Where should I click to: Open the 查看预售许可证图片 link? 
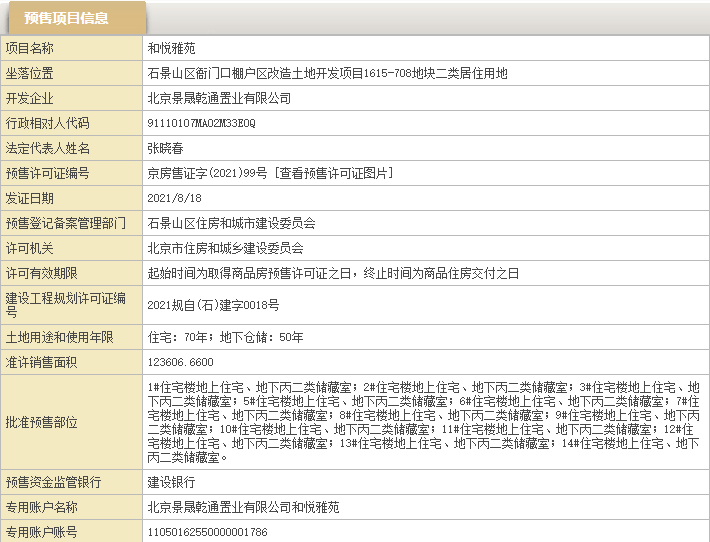pos(333,173)
